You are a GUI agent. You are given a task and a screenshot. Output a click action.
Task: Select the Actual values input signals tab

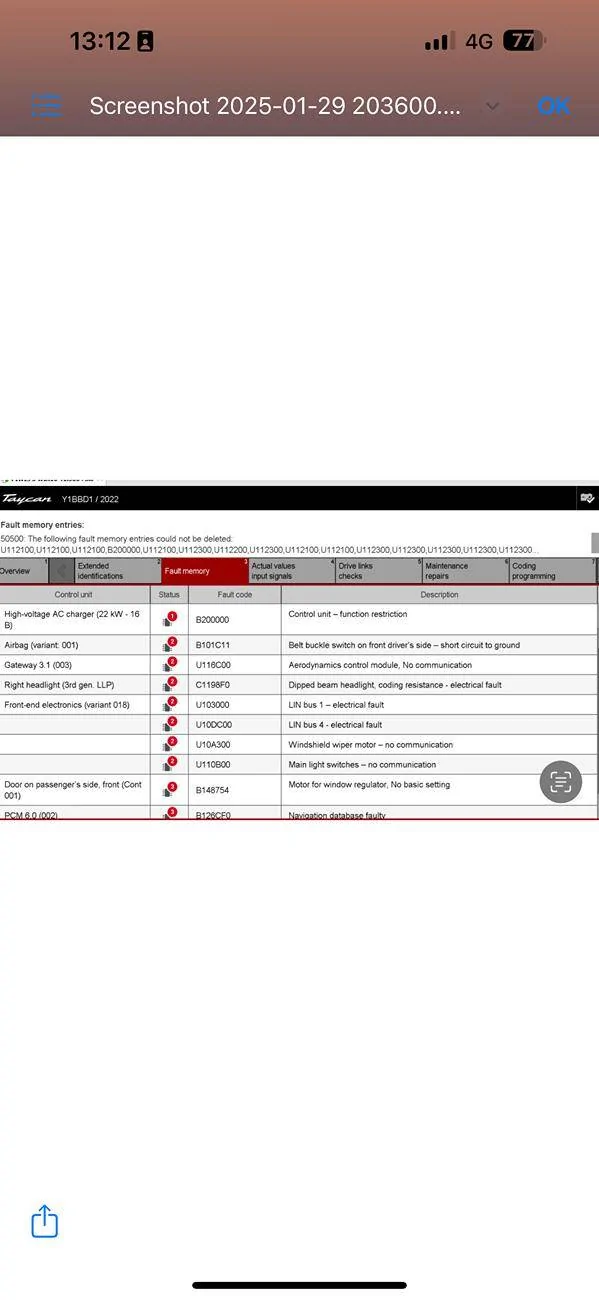pos(291,571)
